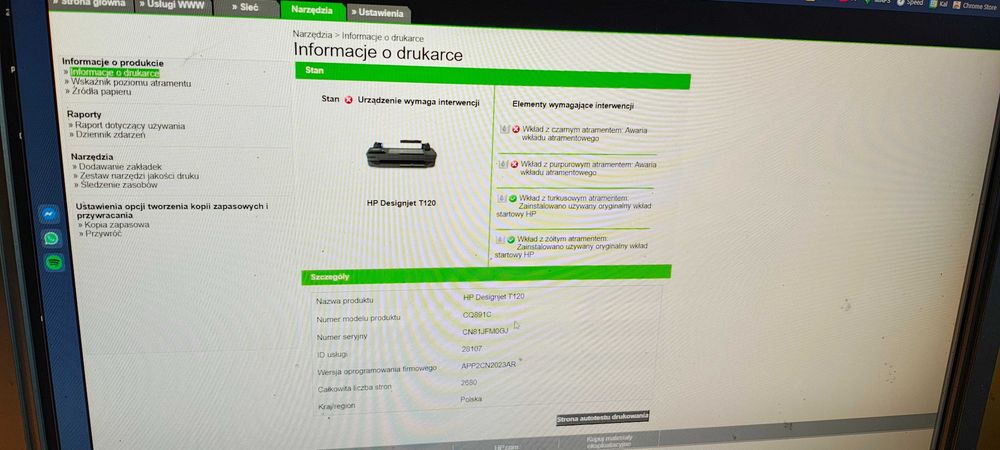This screenshot has width=1000, height=450.
Task: Open Raport dotyczący używania link
Action: click(x=130, y=126)
